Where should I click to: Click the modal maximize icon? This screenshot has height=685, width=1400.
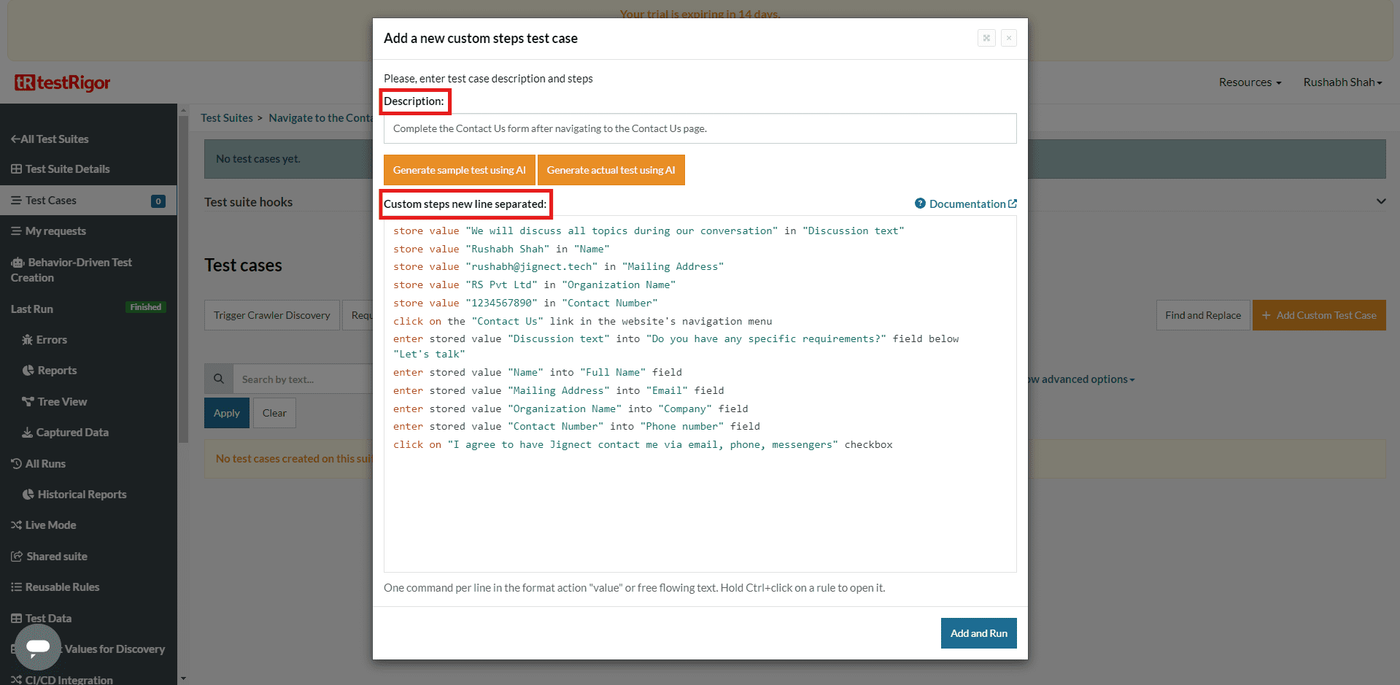coord(986,38)
